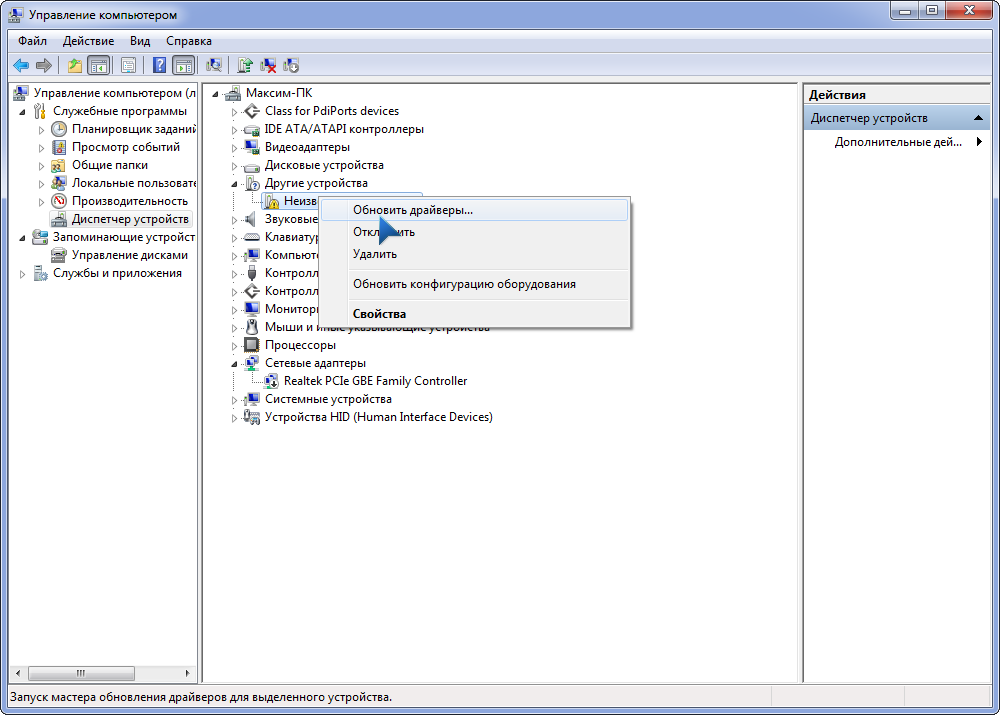Click the blue Back arrow in the toolbar
The image size is (1000, 715).
[x=21, y=66]
